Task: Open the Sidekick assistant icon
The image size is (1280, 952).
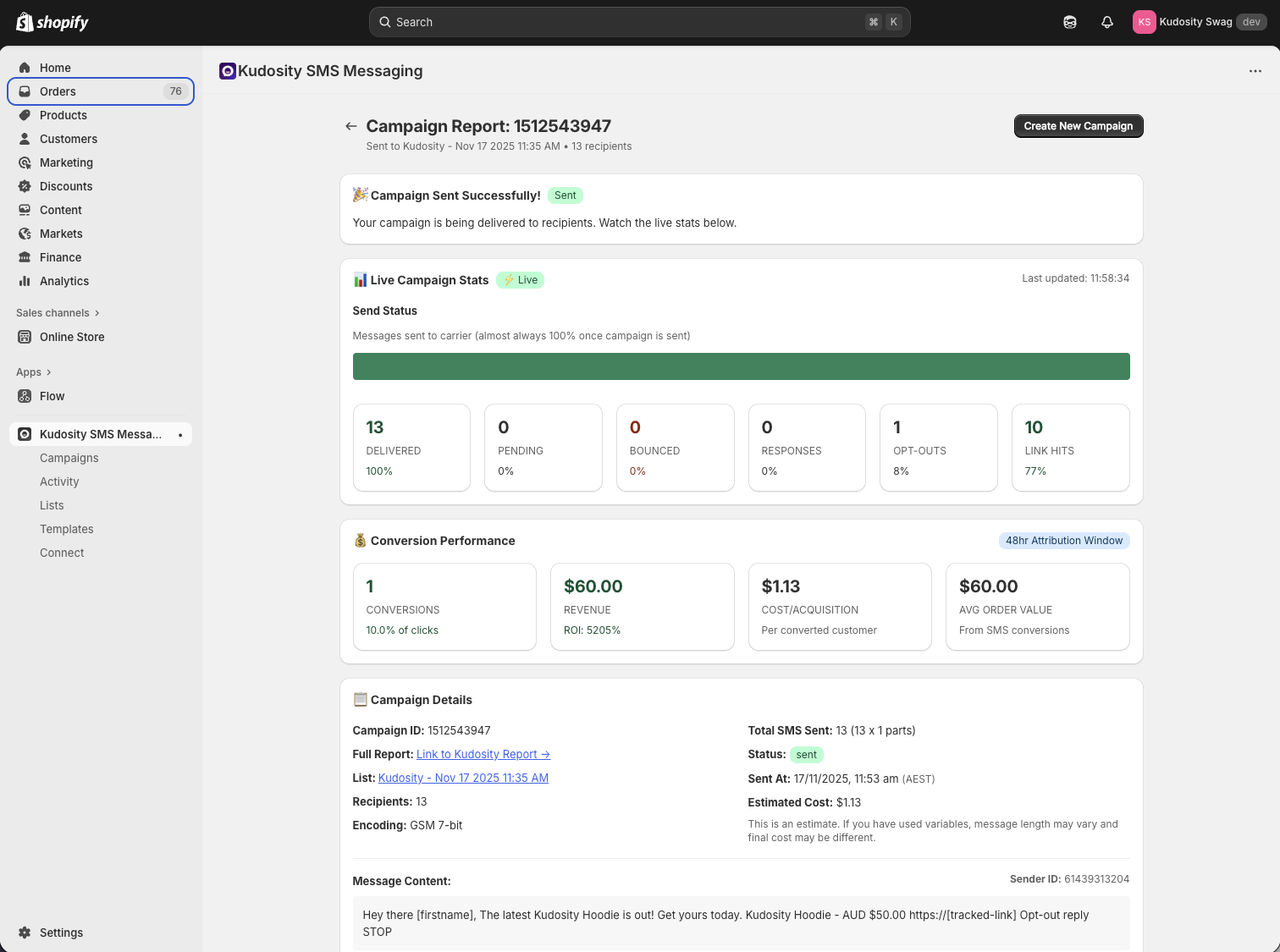Action: (x=1070, y=22)
